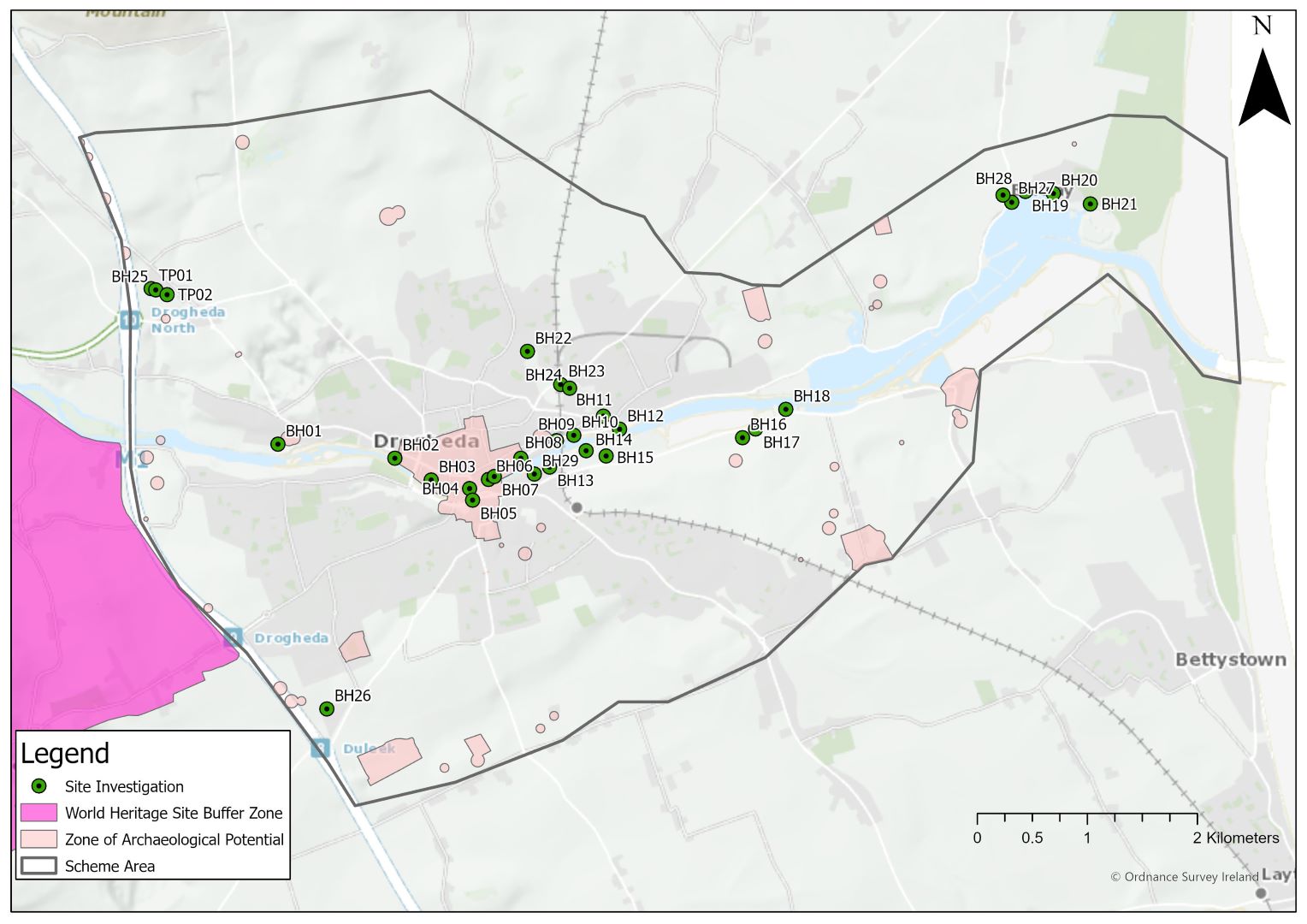The height and width of the screenshot is (924, 1307).
Task: Click the Drogheda North motorway junction icon
Action: point(130,320)
